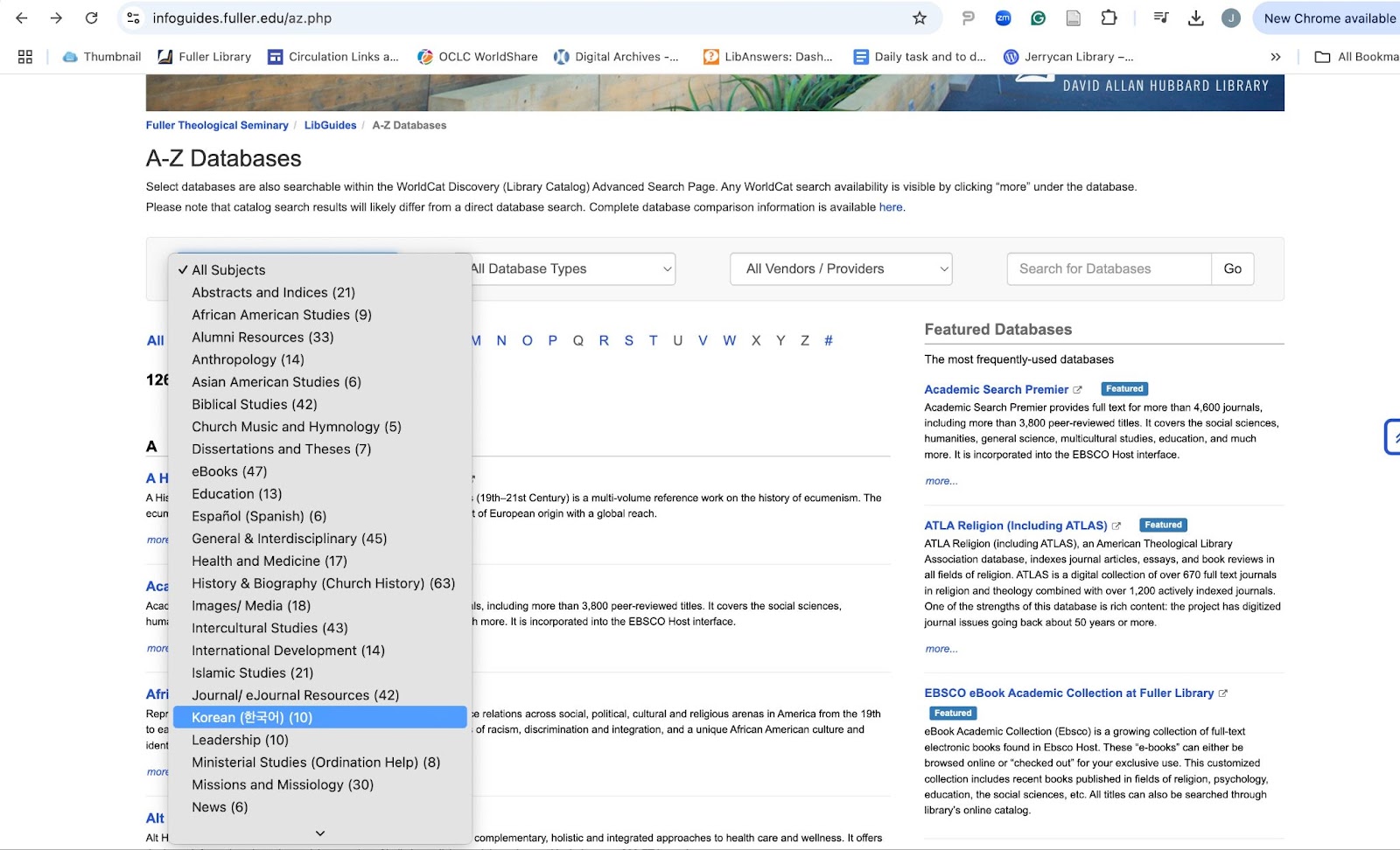Open EBSCO eBook Academic Collection link

click(1069, 693)
